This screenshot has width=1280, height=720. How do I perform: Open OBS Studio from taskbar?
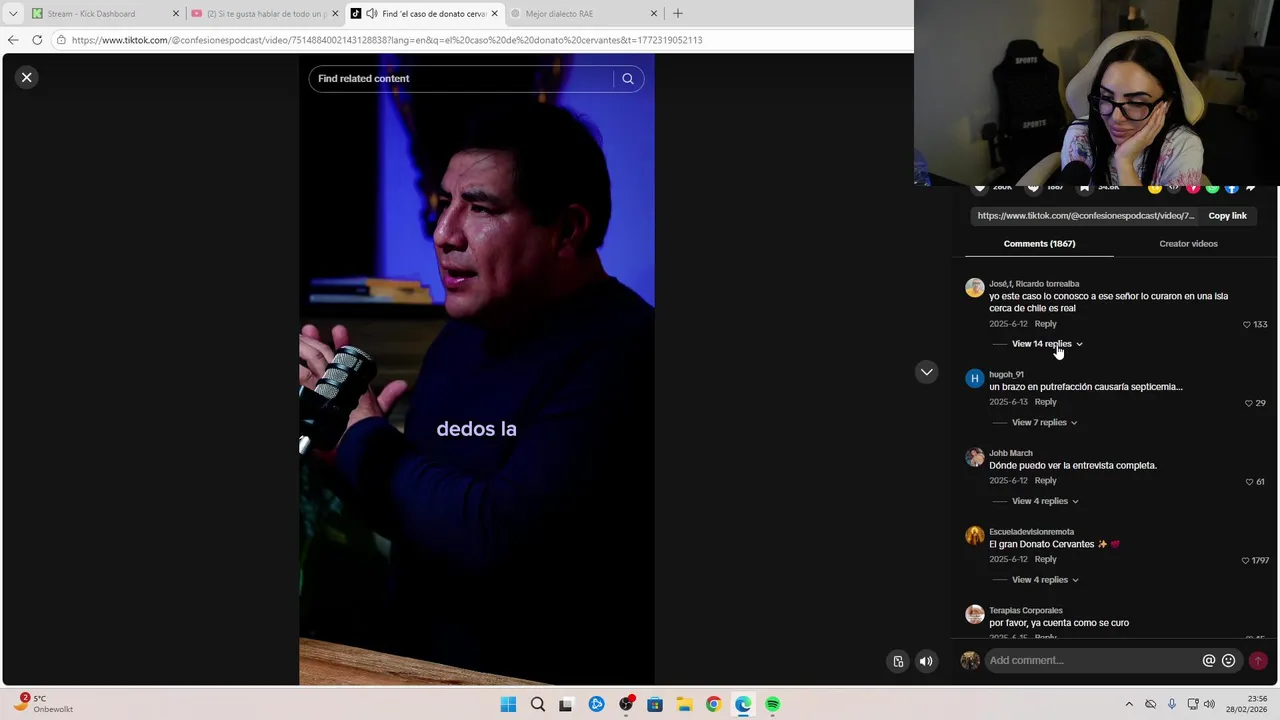(x=625, y=705)
